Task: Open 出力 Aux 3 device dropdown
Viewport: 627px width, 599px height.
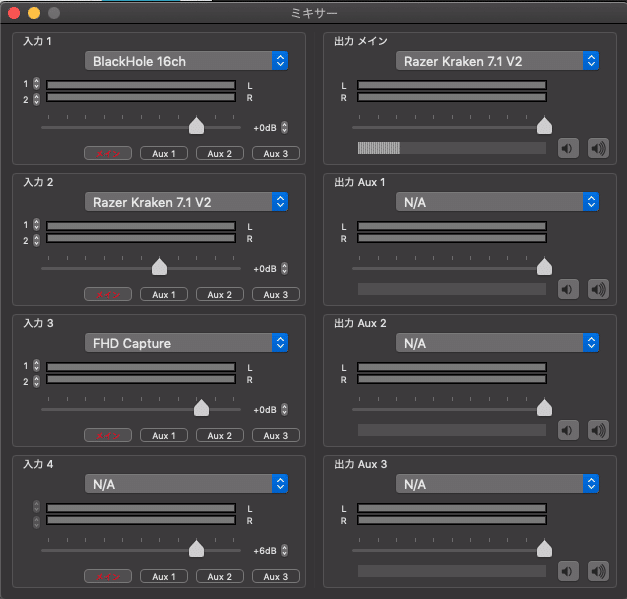Action: [x=497, y=484]
